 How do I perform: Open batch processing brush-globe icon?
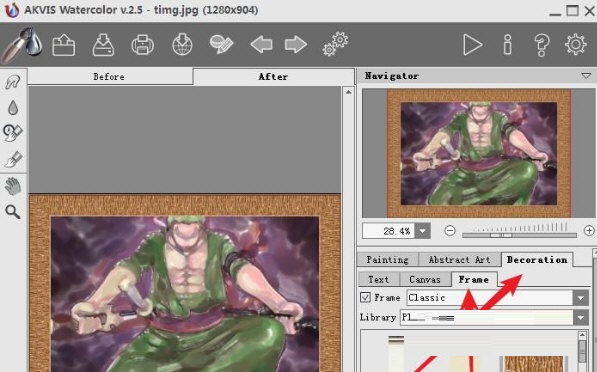click(221, 45)
